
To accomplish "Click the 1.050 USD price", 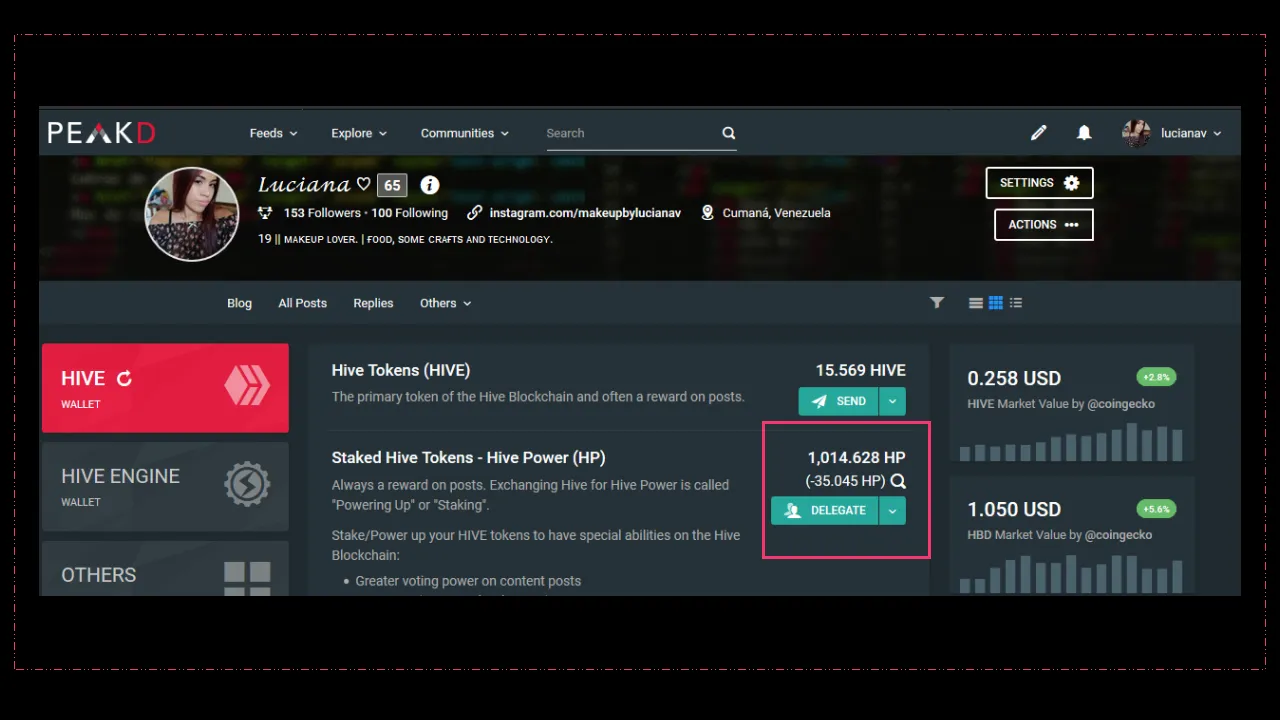I will (1014, 509).
